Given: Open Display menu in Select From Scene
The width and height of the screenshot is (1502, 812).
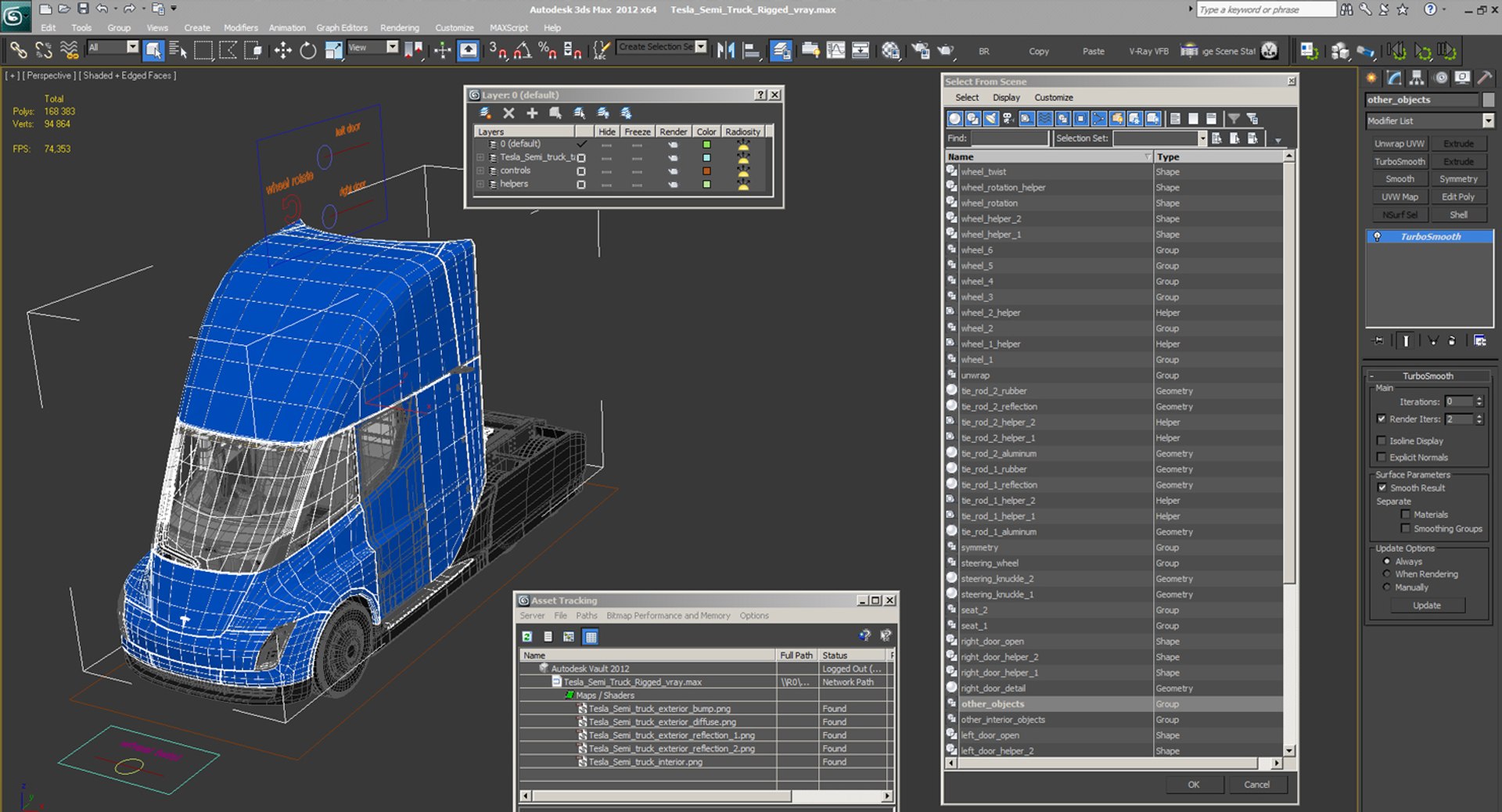Looking at the screenshot, I should (x=1006, y=98).
